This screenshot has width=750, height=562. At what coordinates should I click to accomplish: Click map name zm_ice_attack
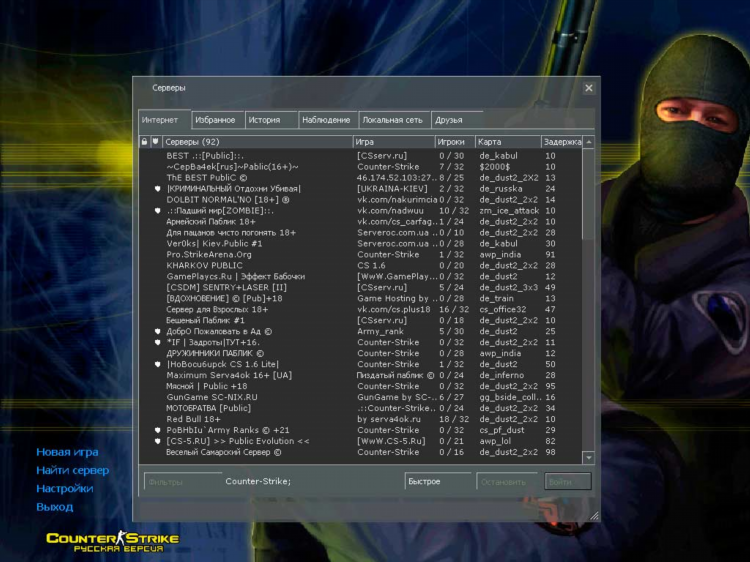click(509, 211)
